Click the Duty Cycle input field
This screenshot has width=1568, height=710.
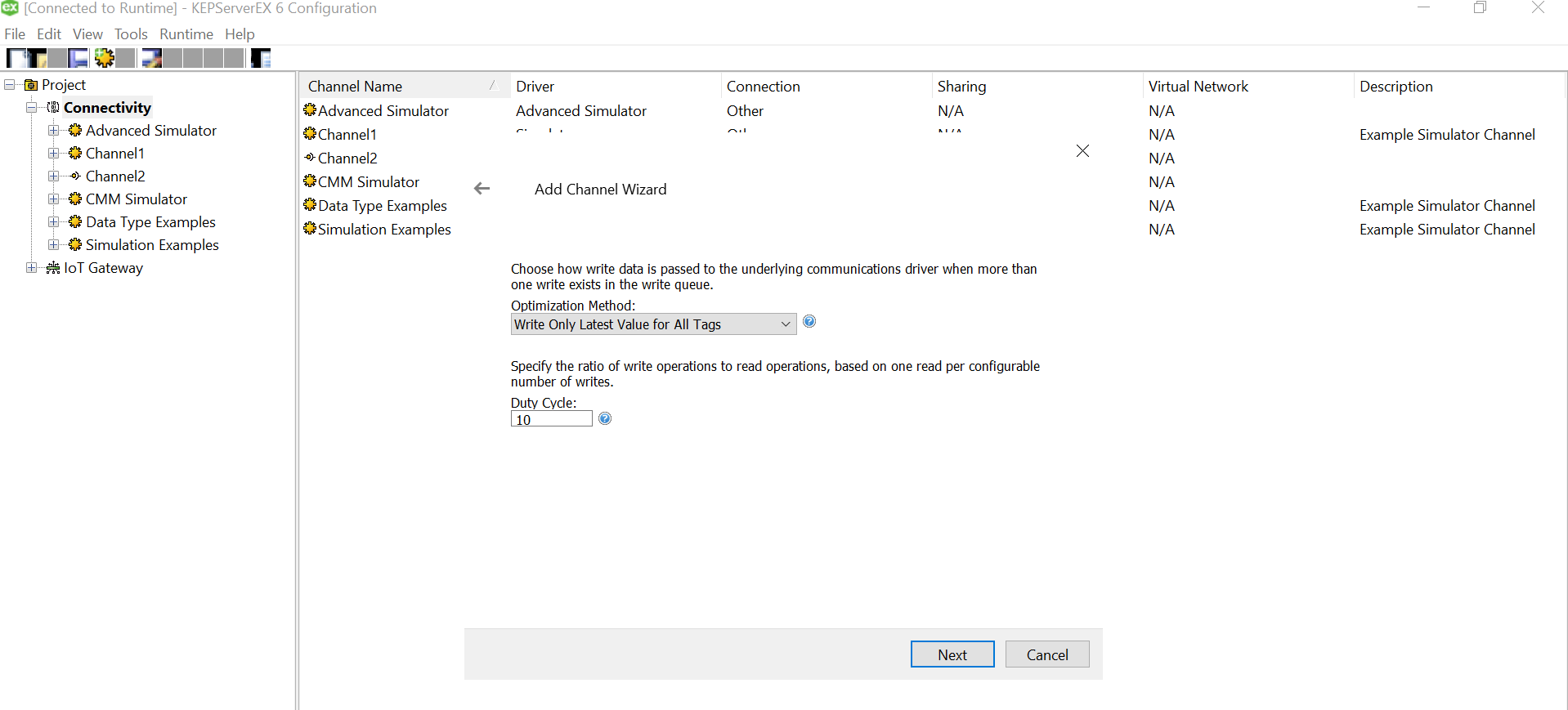(551, 420)
